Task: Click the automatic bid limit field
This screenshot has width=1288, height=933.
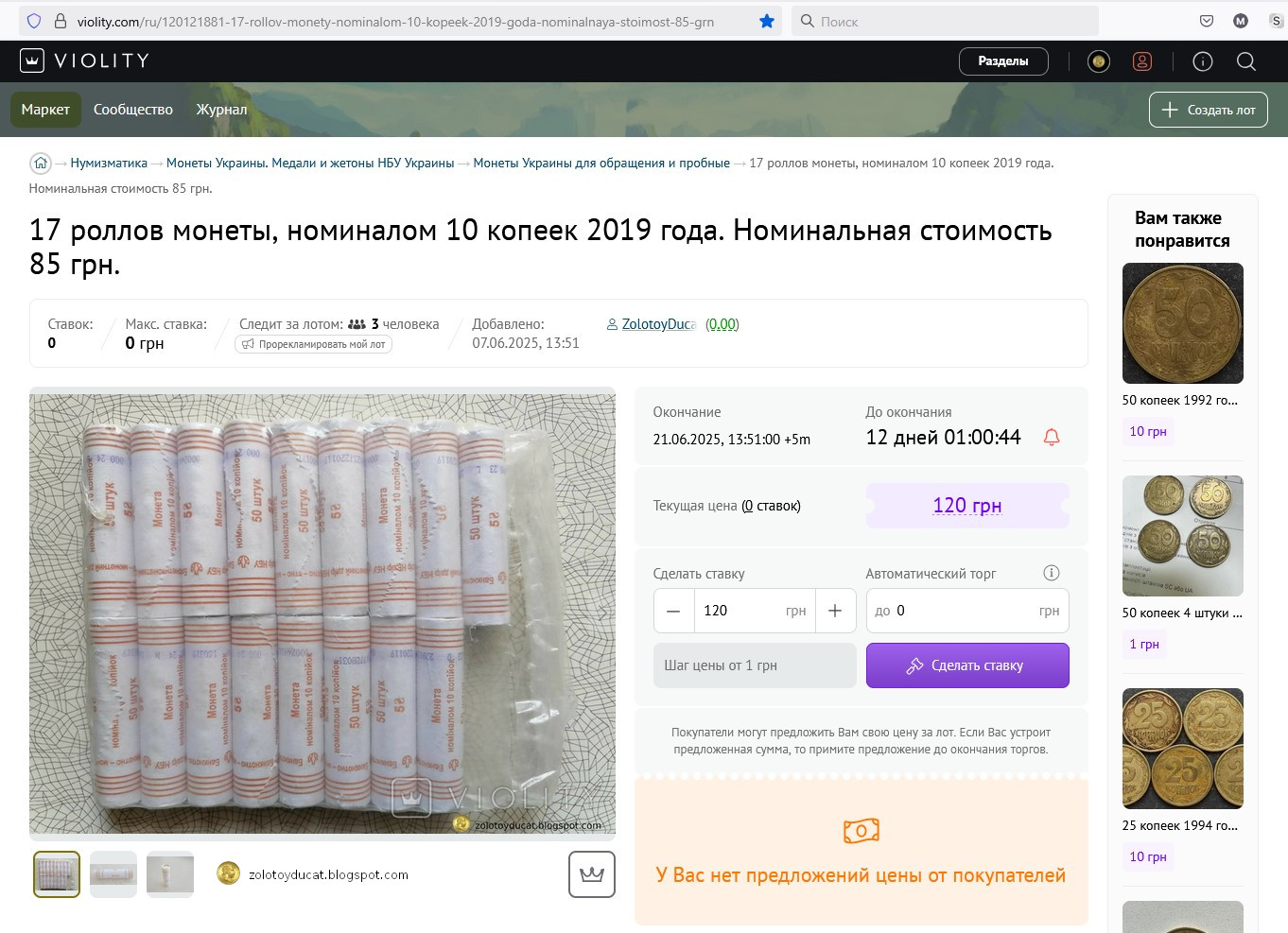Action: coord(967,611)
